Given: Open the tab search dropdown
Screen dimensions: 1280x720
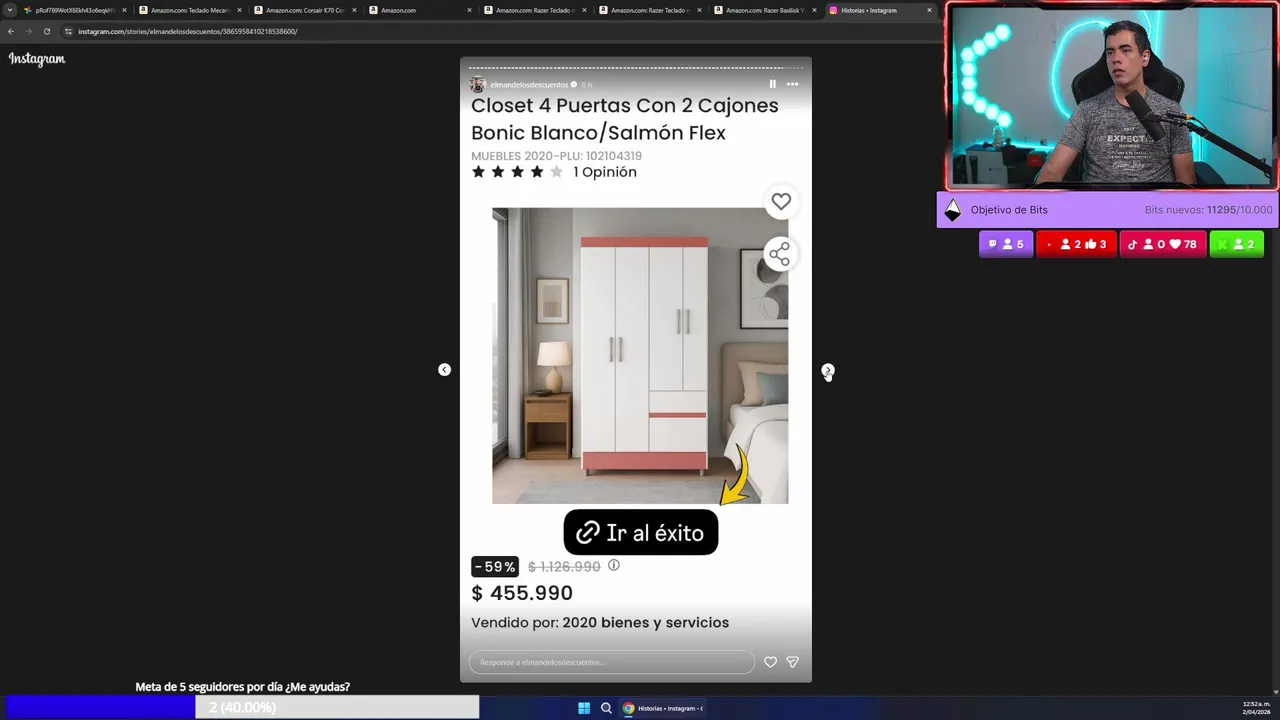Looking at the screenshot, I should tap(10, 10).
